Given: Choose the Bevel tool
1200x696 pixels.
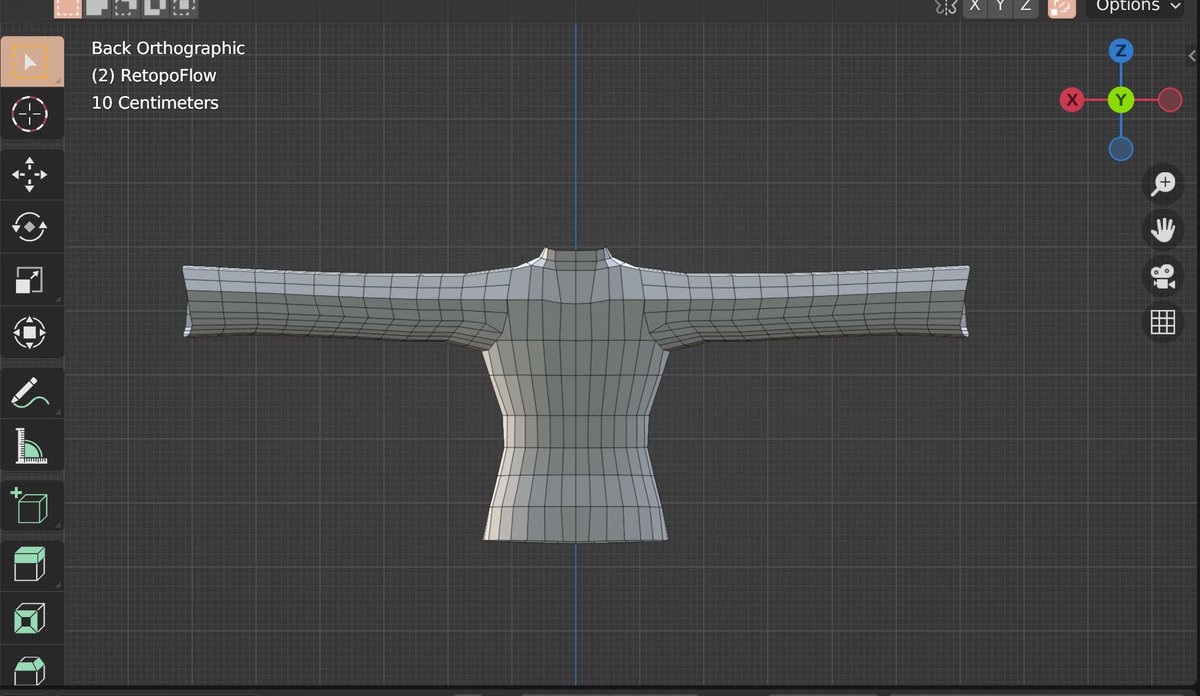Looking at the screenshot, I should pyautogui.click(x=32, y=668).
